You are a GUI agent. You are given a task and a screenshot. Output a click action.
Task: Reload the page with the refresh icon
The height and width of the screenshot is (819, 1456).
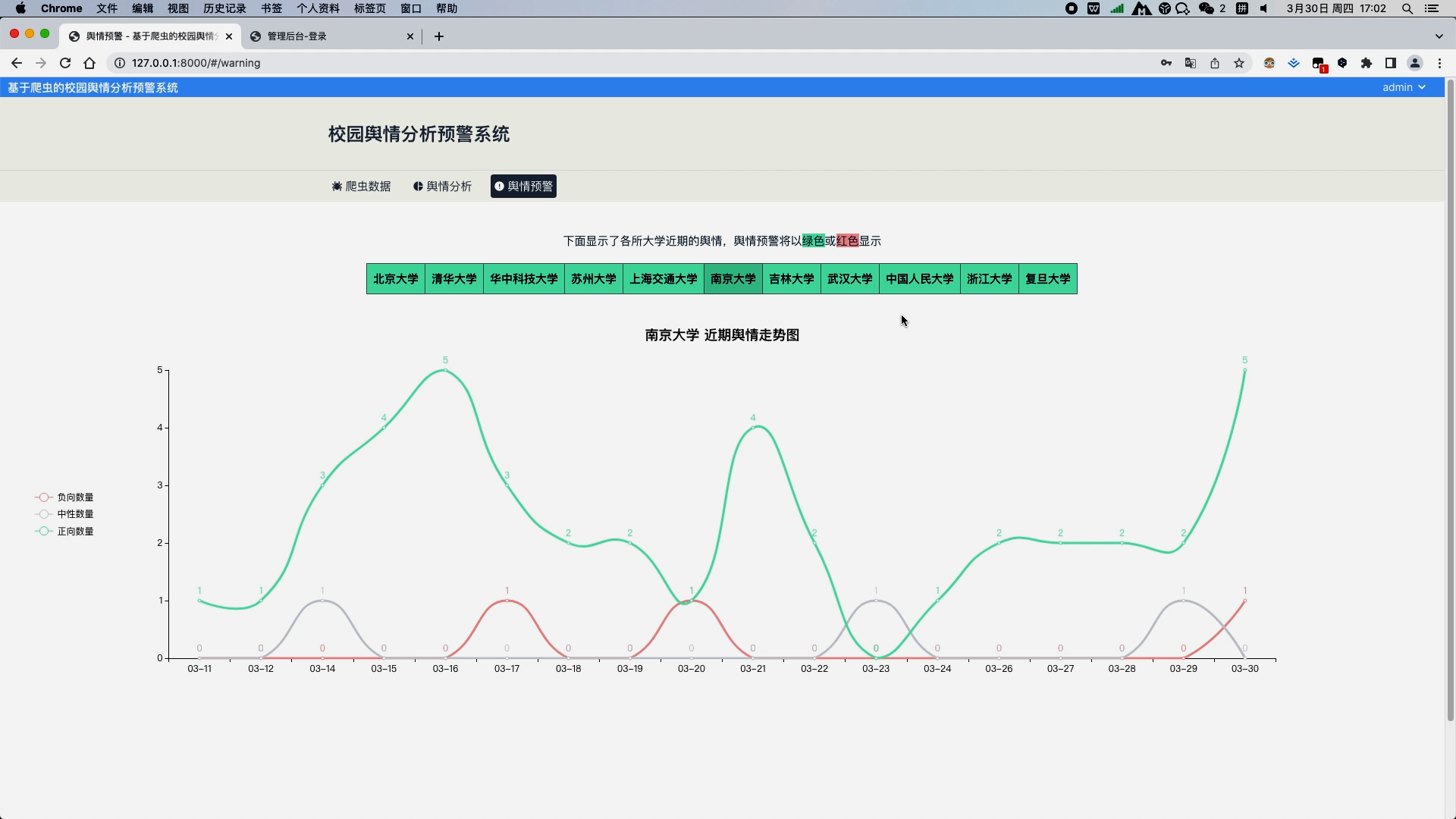click(65, 64)
